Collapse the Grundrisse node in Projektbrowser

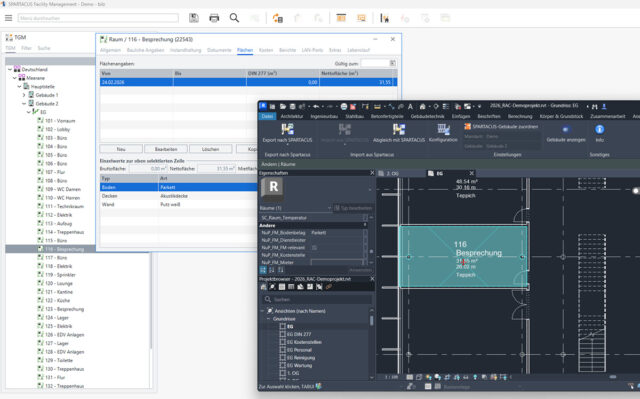[x=269, y=319]
